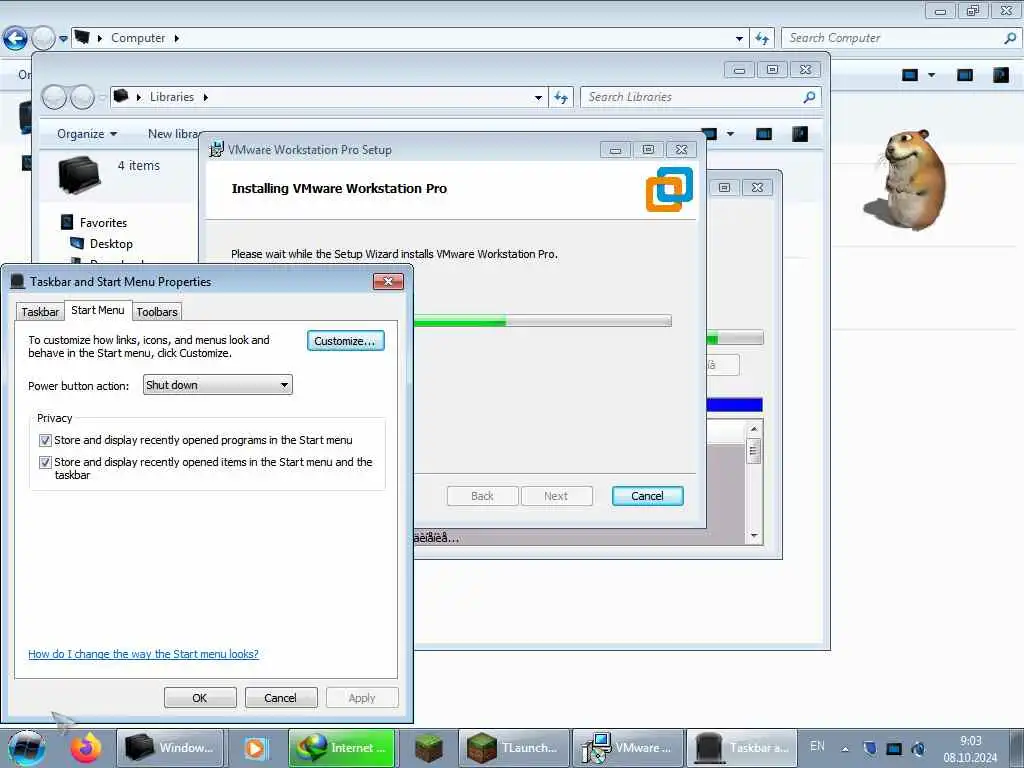
Task: Click the walking hamster desktop pet
Action: 906,178
